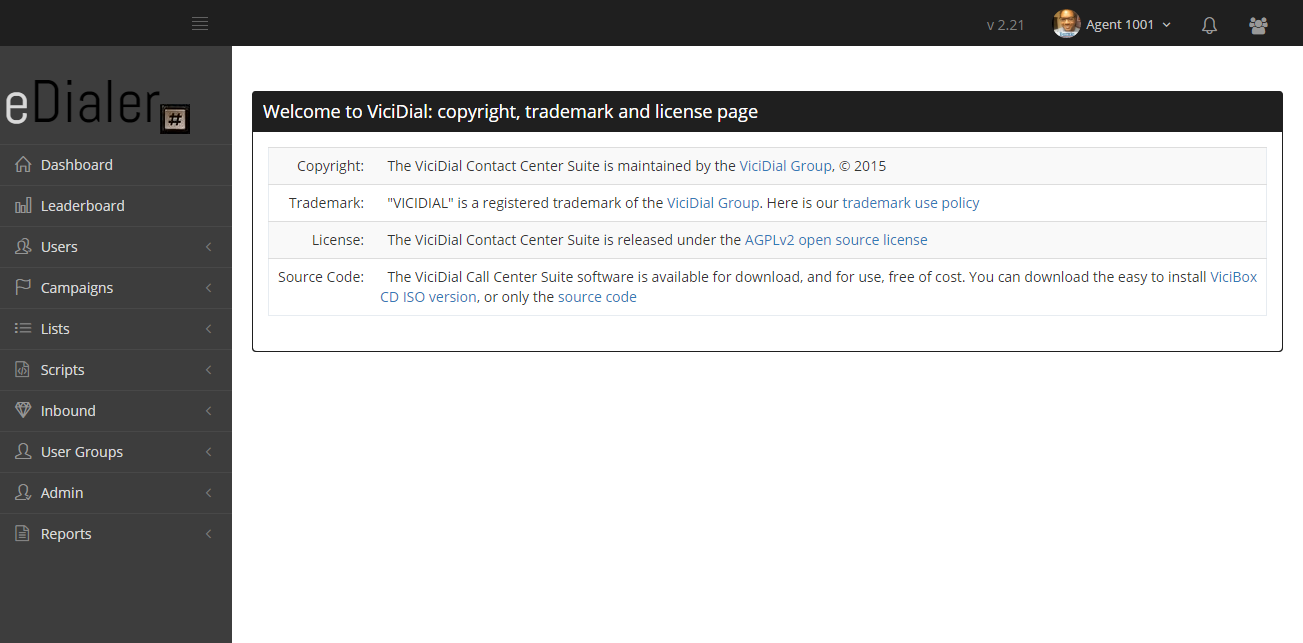Open VicidDial Group link in Copyright row
Screen dimensions: 1303x643
(785, 166)
